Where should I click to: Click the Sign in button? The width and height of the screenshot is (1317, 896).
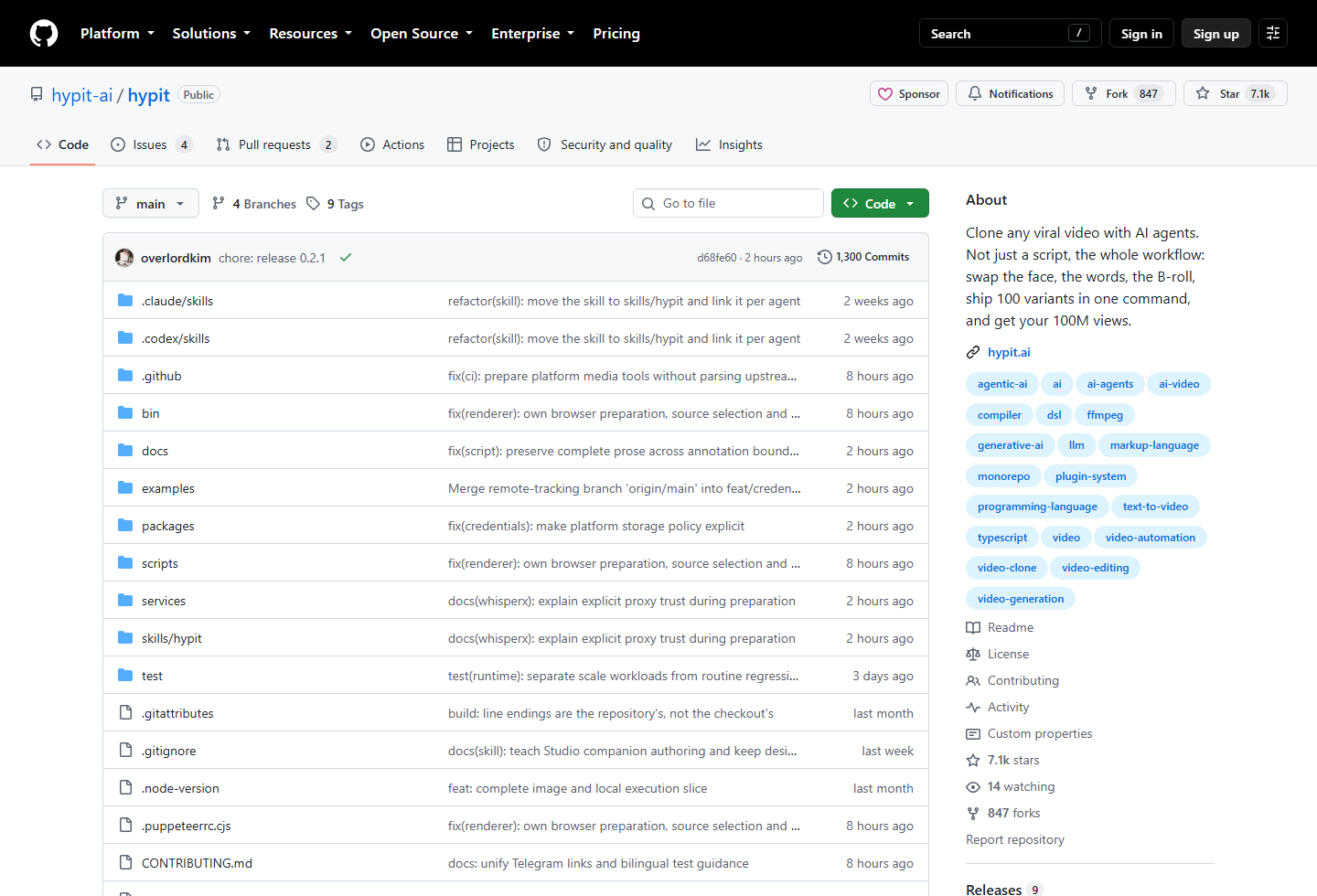click(x=1141, y=34)
